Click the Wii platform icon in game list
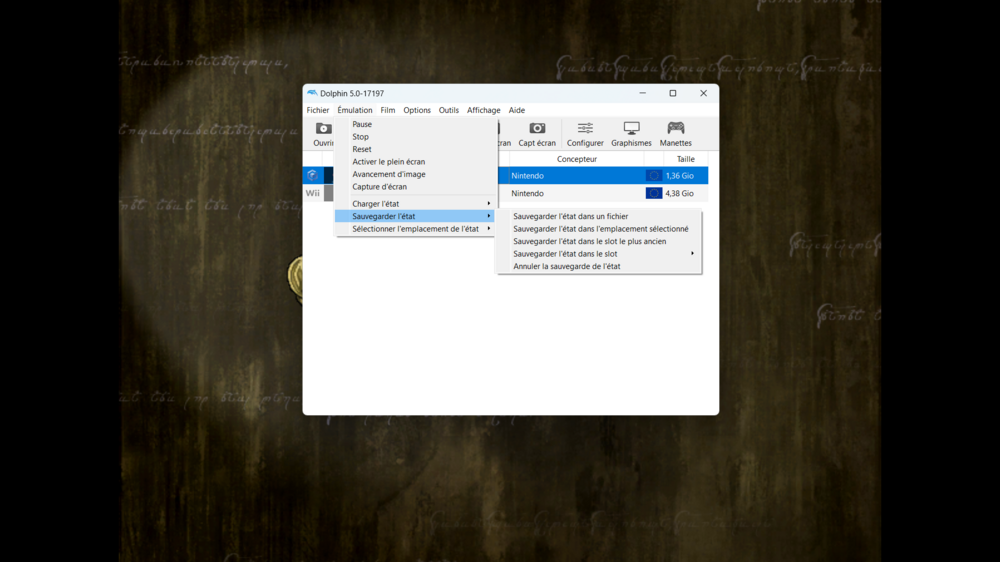 pyautogui.click(x=313, y=194)
